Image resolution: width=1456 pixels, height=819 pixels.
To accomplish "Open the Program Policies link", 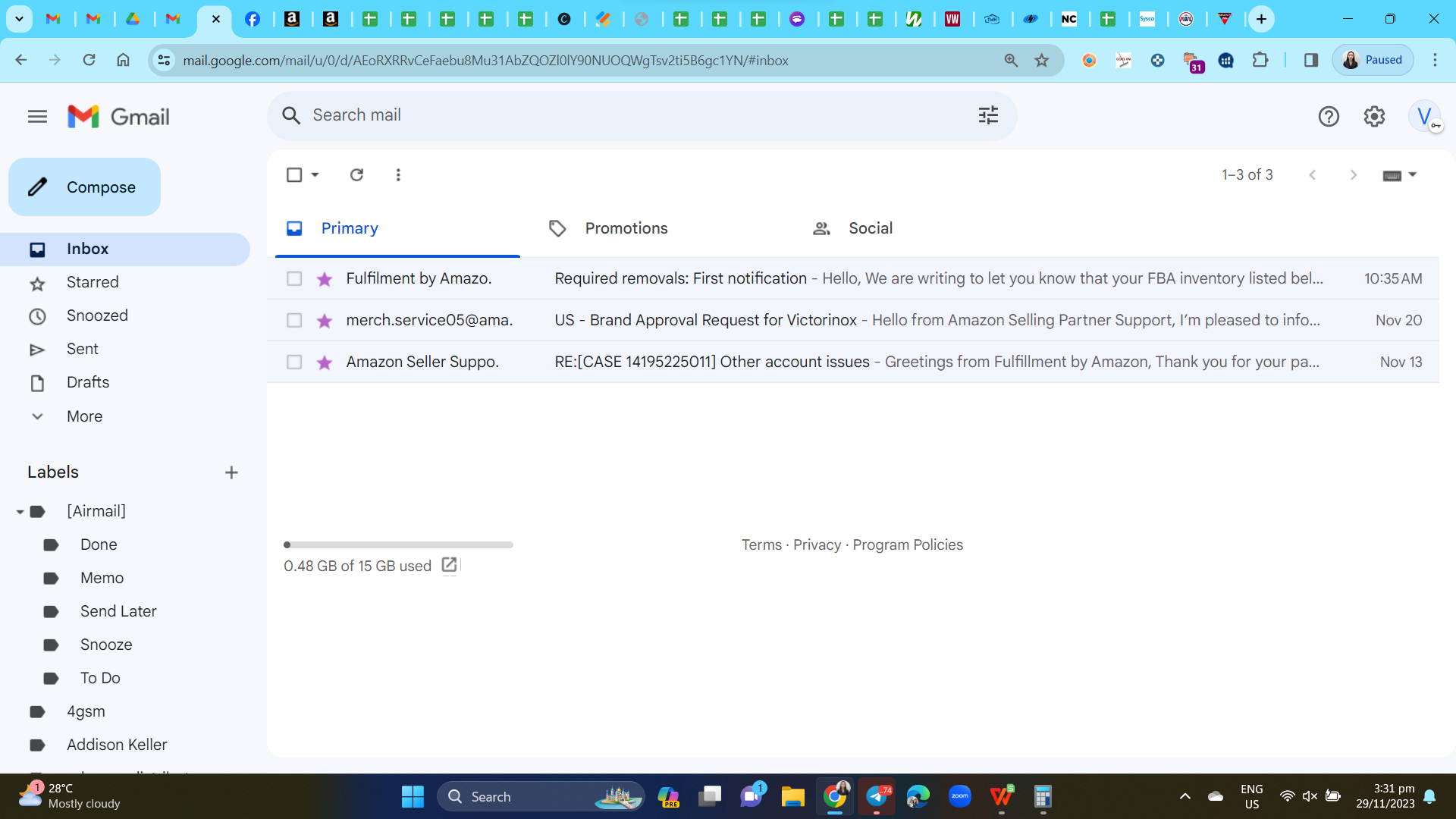I will click(908, 545).
